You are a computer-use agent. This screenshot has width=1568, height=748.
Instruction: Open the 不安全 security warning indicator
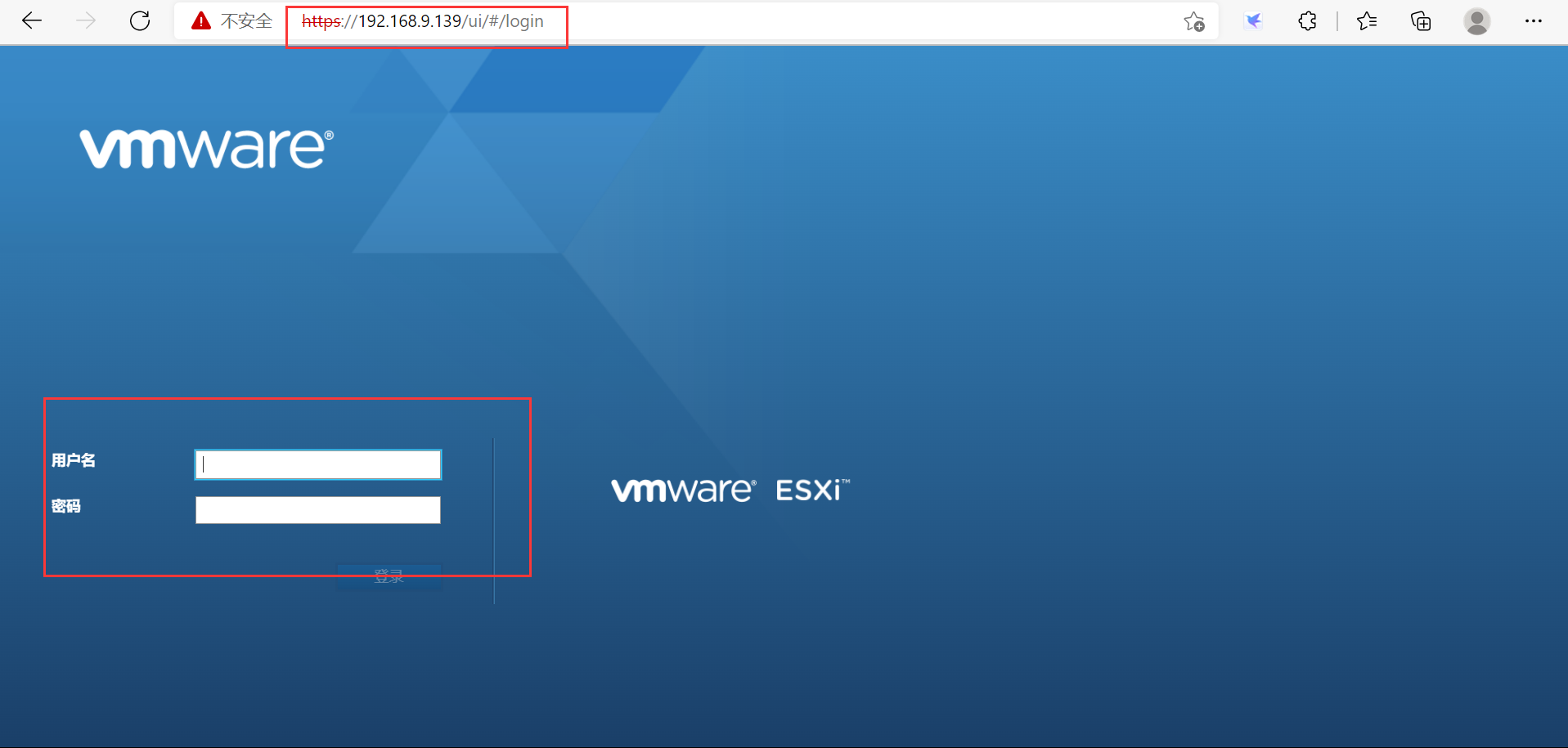click(x=231, y=21)
